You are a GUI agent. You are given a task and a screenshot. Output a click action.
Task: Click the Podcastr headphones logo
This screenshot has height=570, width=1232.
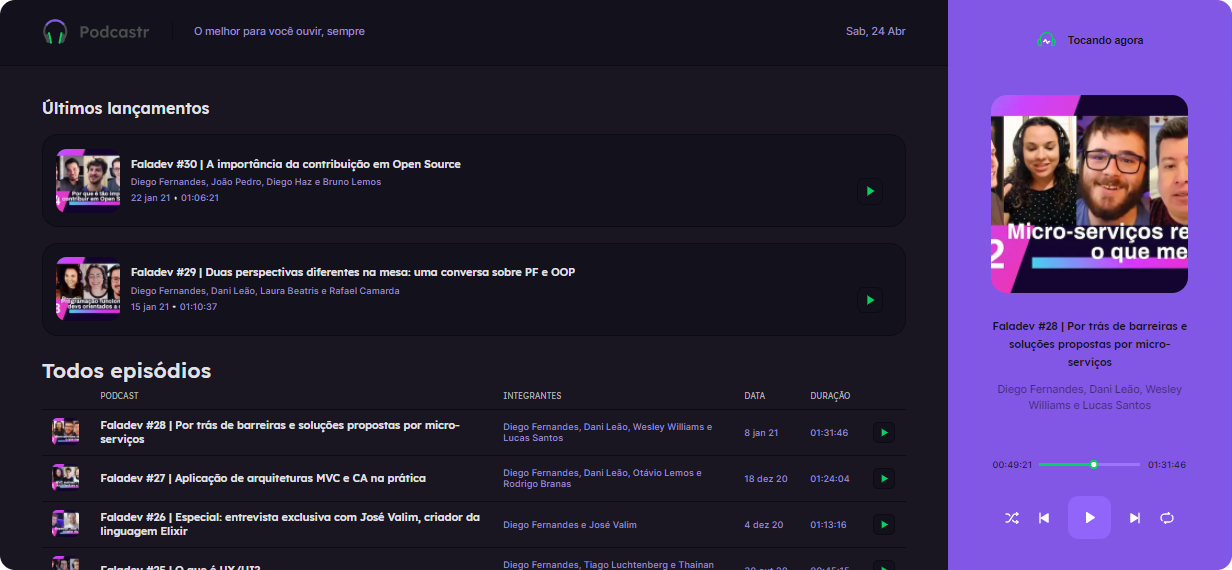55,32
